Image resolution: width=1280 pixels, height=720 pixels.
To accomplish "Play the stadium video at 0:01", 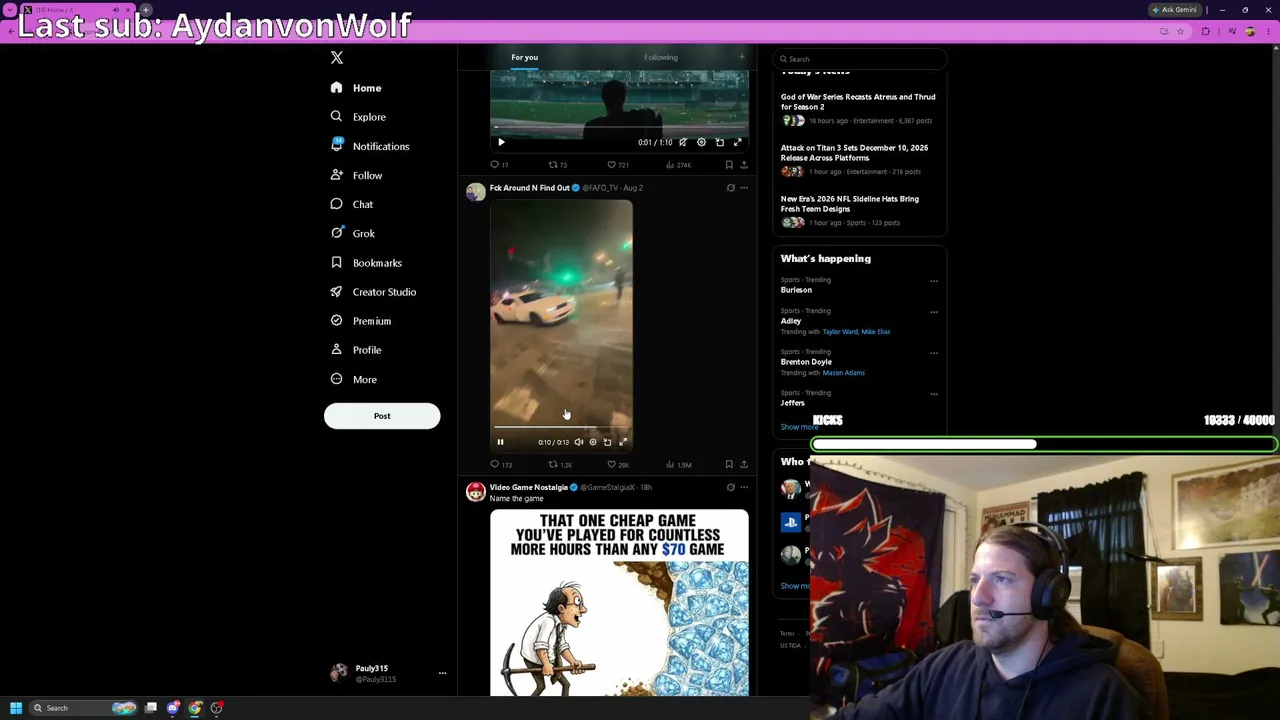I will (501, 142).
